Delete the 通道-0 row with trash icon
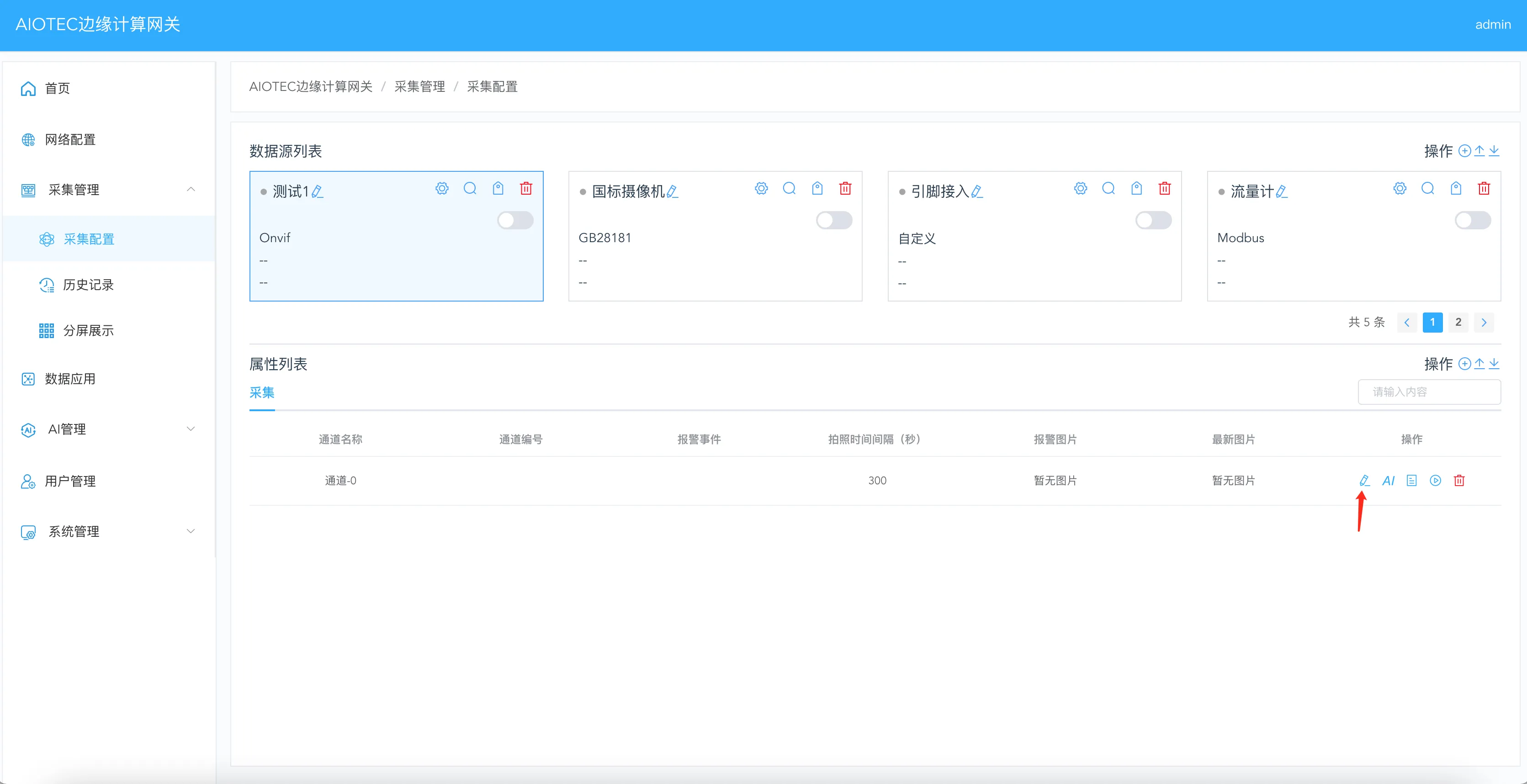The image size is (1527, 784). click(x=1459, y=481)
